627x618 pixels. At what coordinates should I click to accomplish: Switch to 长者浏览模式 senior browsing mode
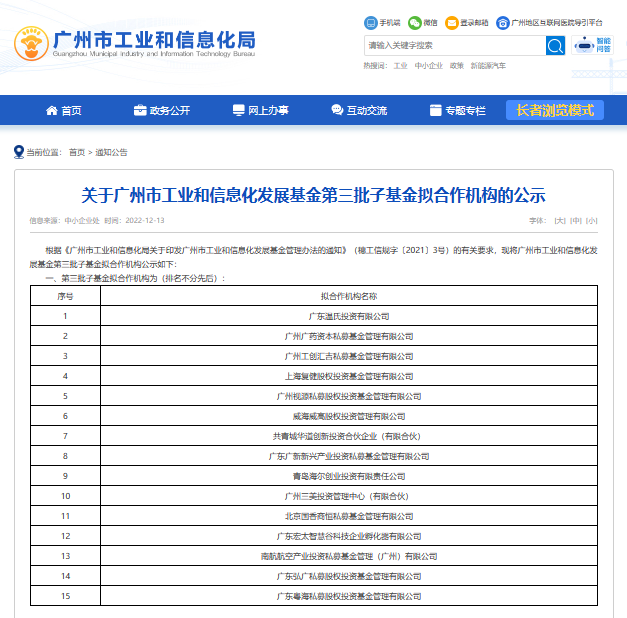555,110
